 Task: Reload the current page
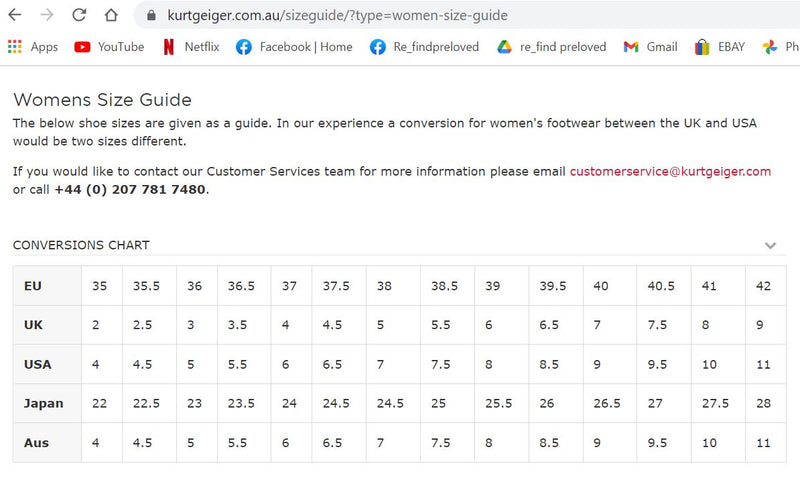(x=79, y=15)
